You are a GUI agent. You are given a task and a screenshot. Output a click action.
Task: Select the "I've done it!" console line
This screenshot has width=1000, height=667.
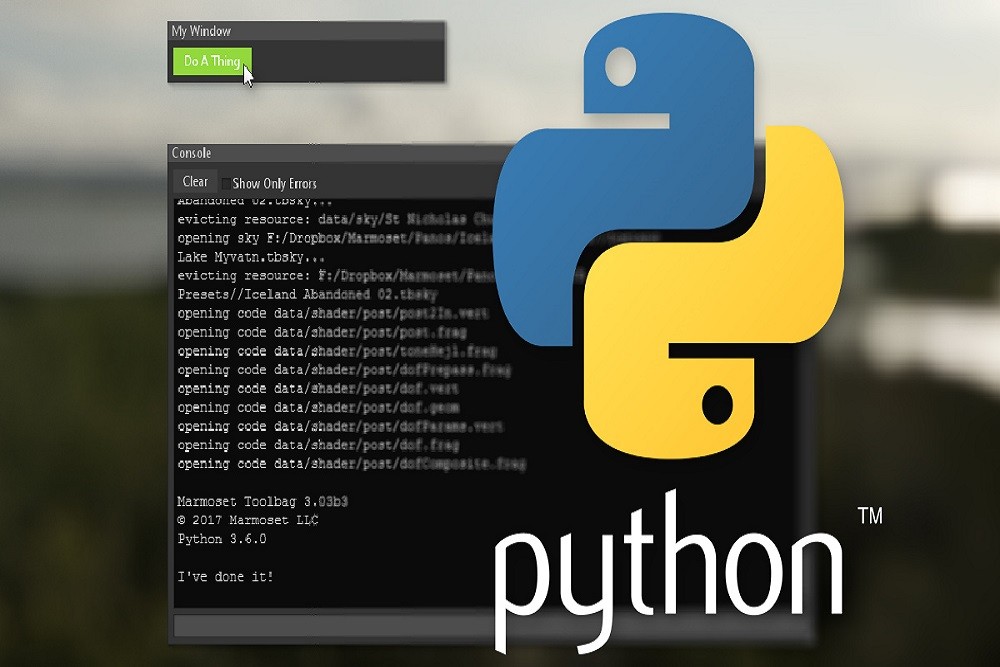[x=225, y=576]
